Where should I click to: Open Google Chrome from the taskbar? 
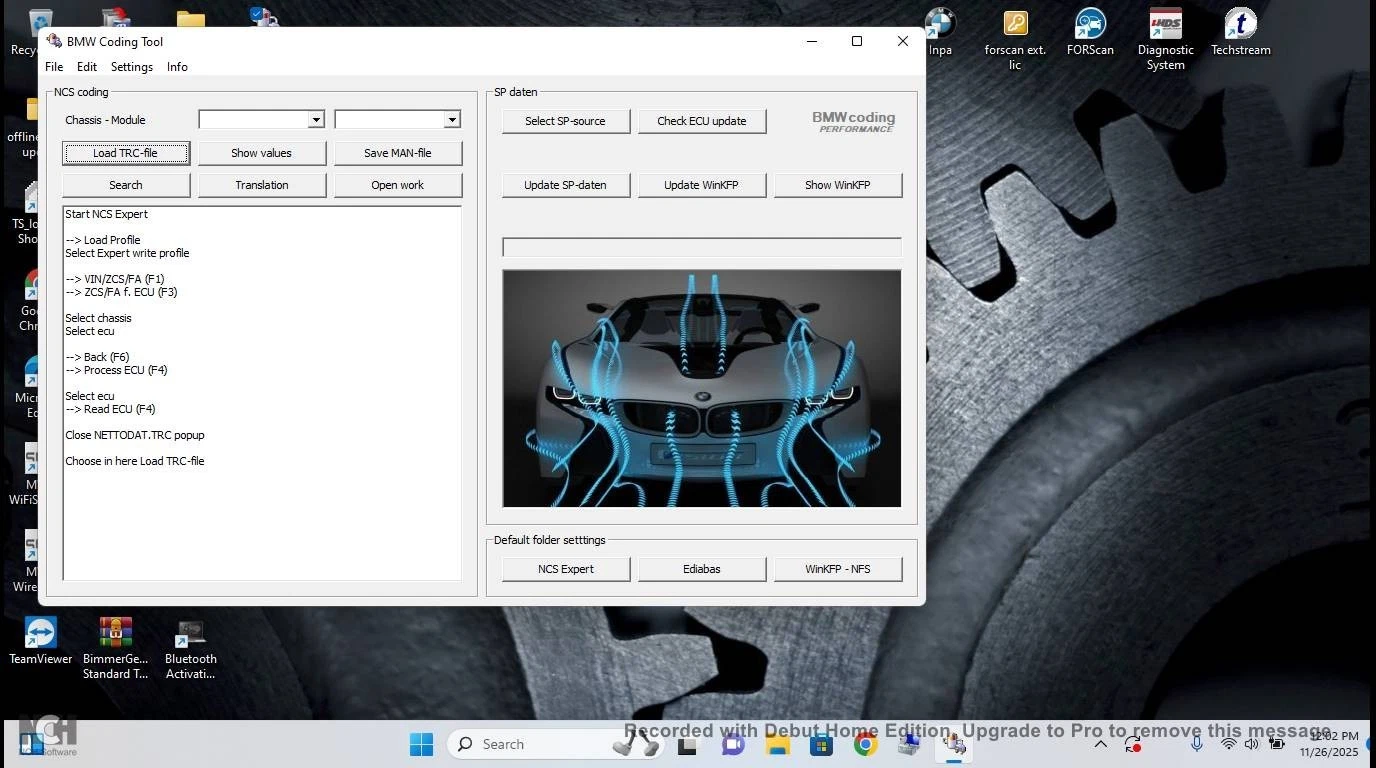tap(866, 745)
